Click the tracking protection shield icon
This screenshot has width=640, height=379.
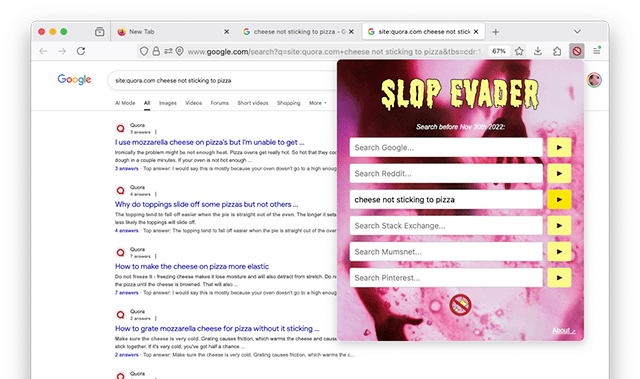144,51
